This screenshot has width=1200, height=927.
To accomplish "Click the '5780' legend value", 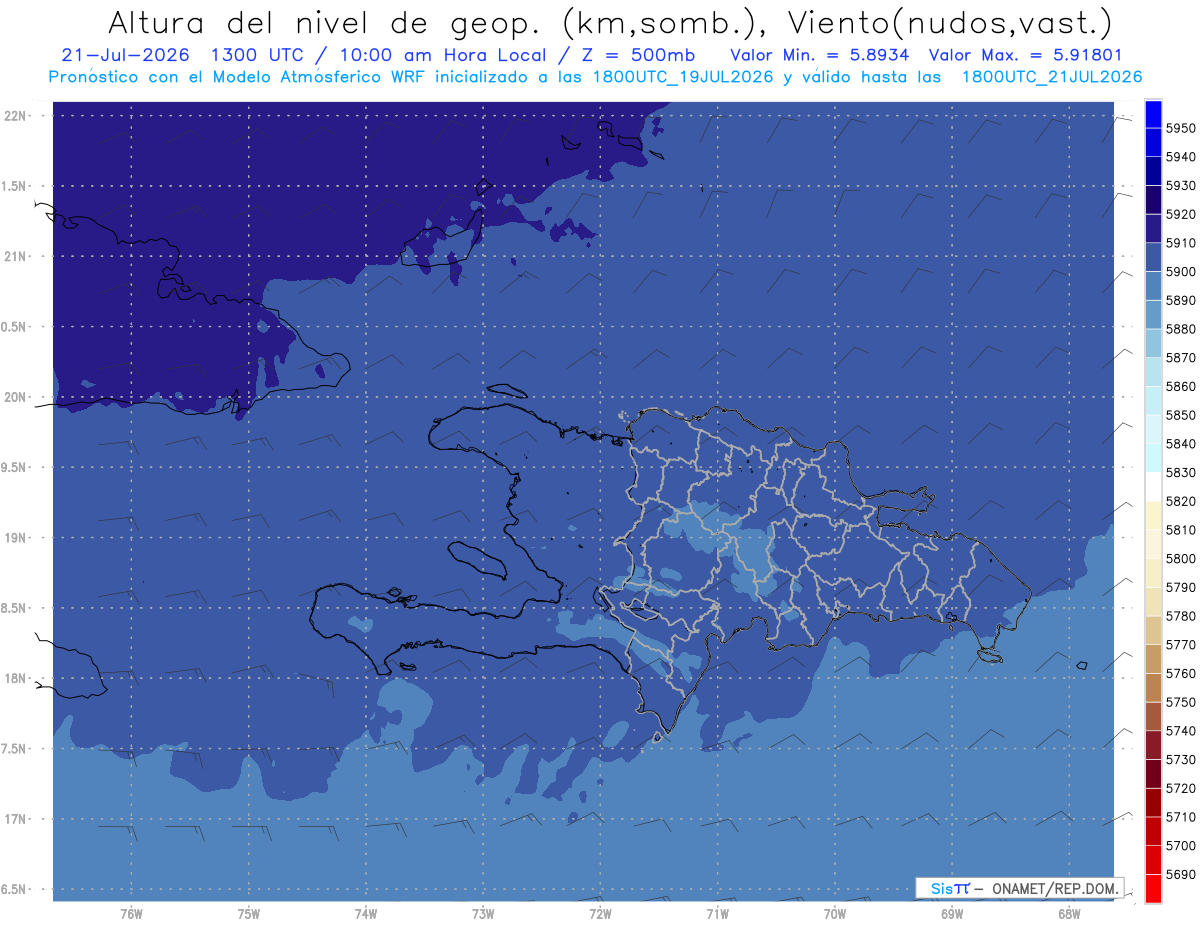I will 1181,616.
